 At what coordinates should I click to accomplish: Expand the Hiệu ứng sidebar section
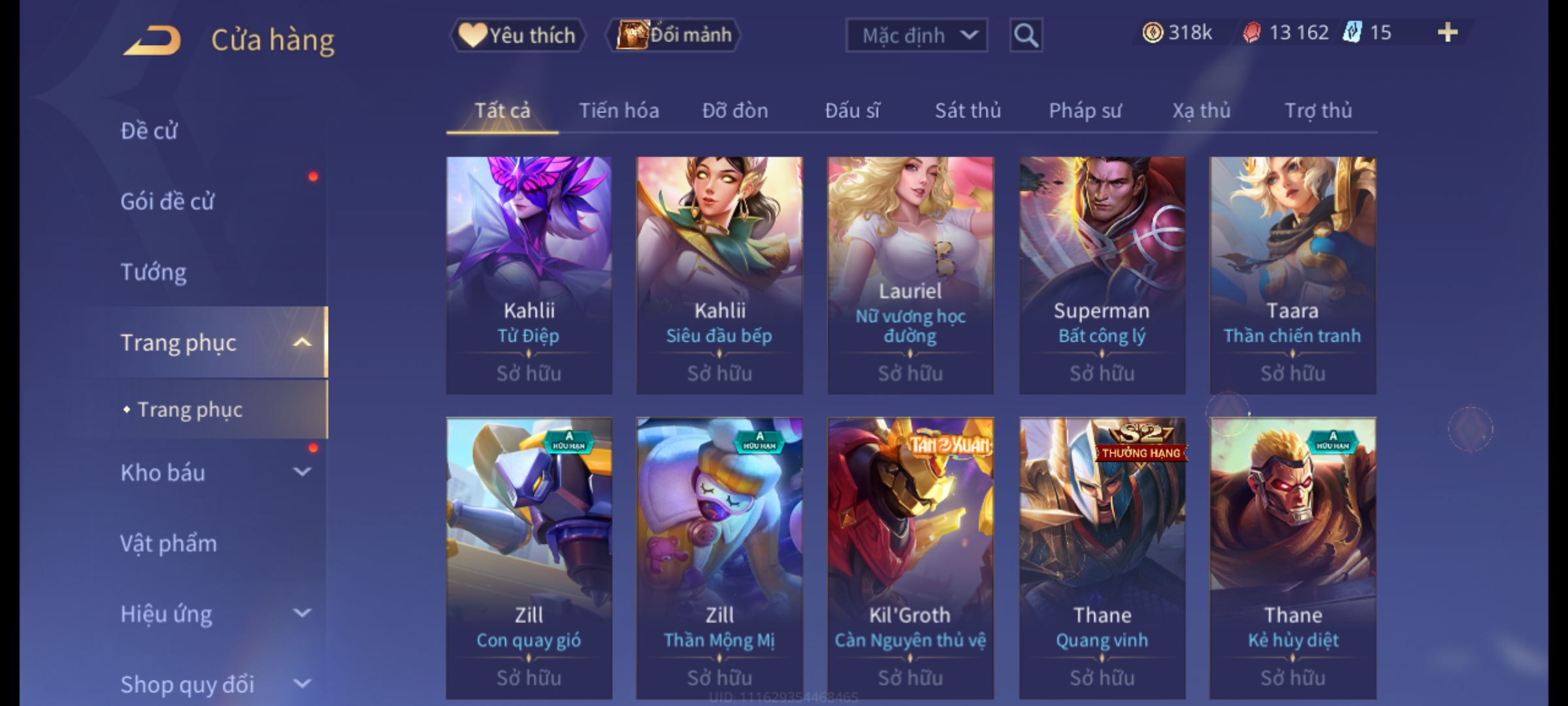[x=302, y=613]
